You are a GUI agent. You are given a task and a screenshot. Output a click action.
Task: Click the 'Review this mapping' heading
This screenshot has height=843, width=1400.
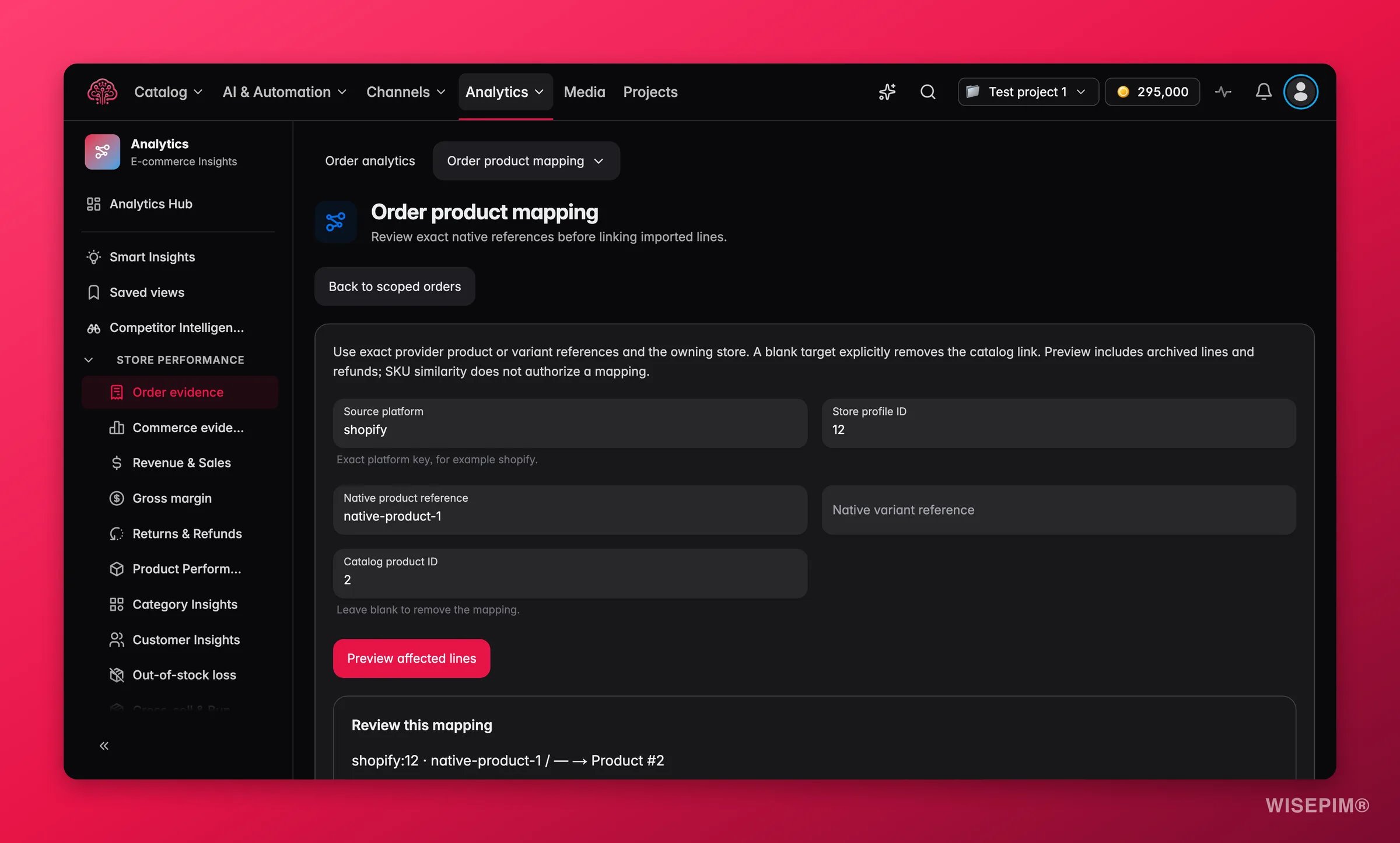click(421, 725)
